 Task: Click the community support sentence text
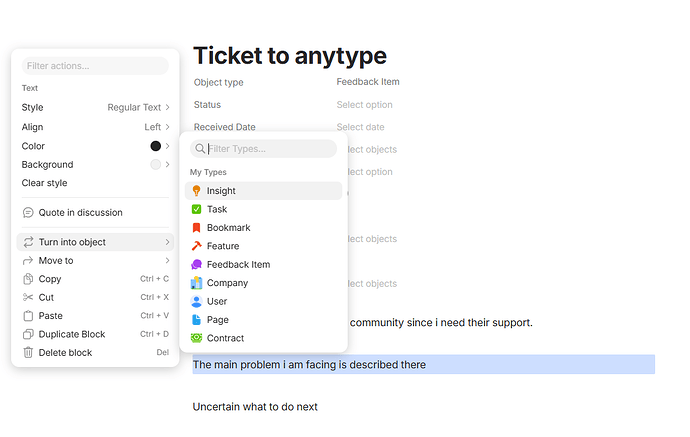click(441, 323)
